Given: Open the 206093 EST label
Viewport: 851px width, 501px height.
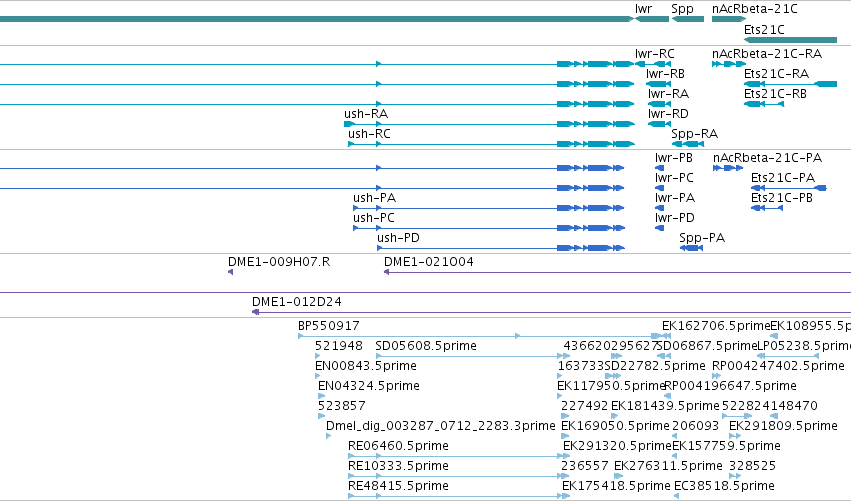Looking at the screenshot, I should coord(696,426).
